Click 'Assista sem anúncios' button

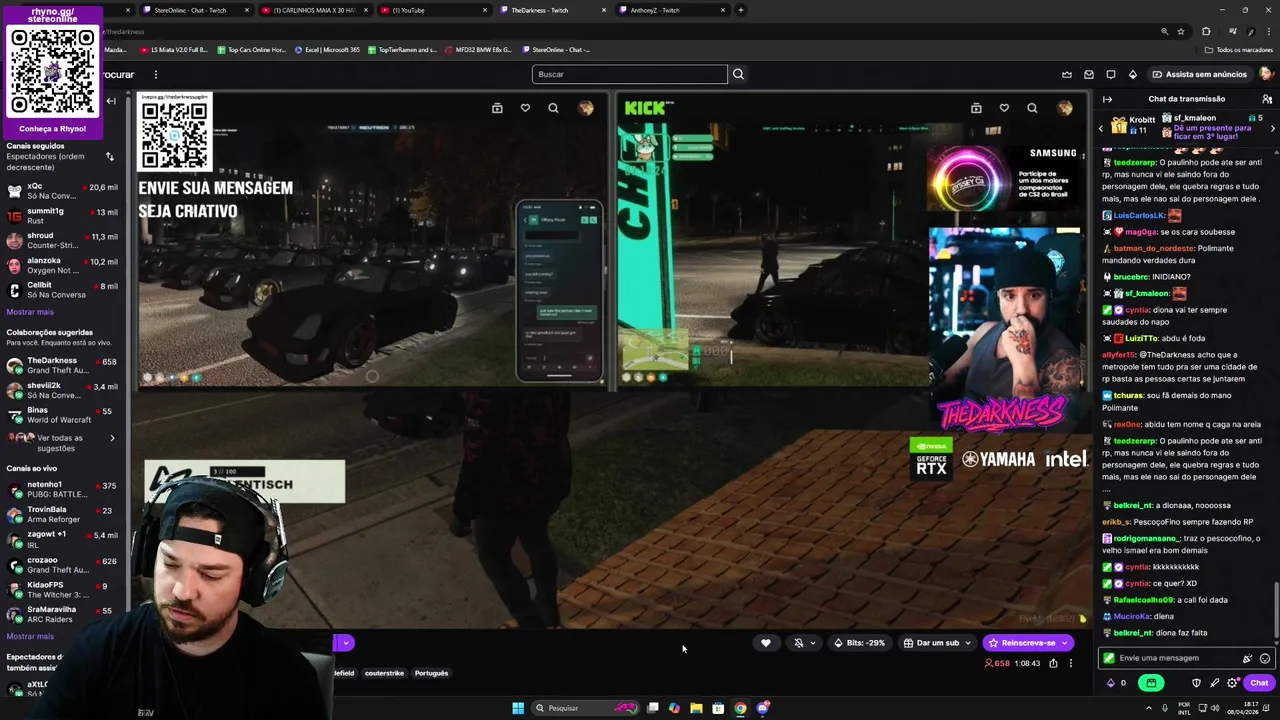(x=1199, y=74)
